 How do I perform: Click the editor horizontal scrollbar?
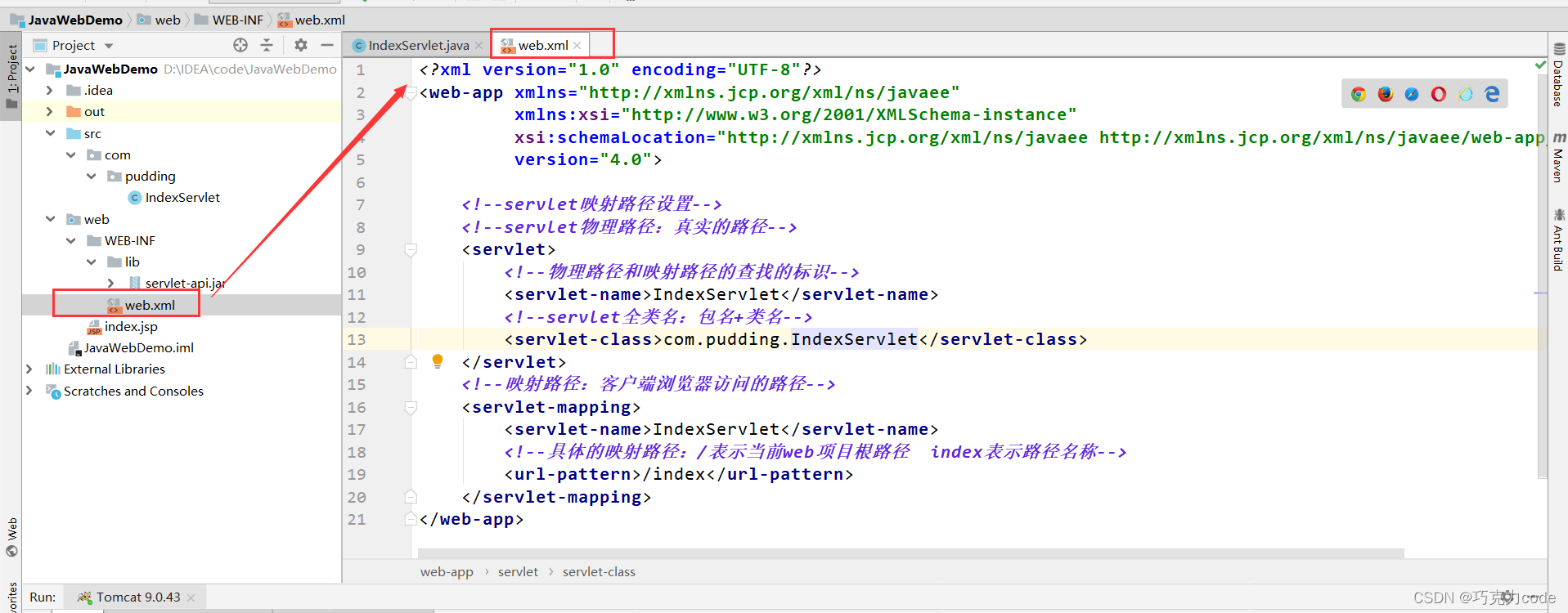point(911,553)
